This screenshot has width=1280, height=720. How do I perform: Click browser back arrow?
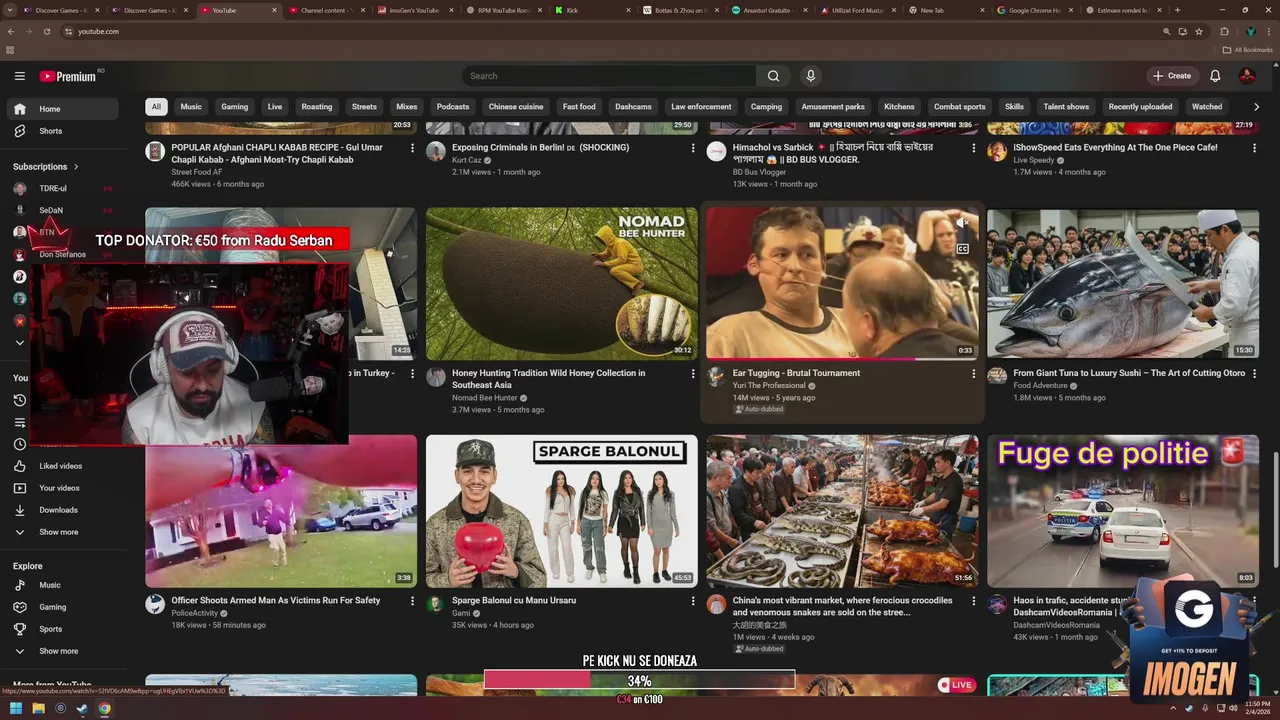11,31
